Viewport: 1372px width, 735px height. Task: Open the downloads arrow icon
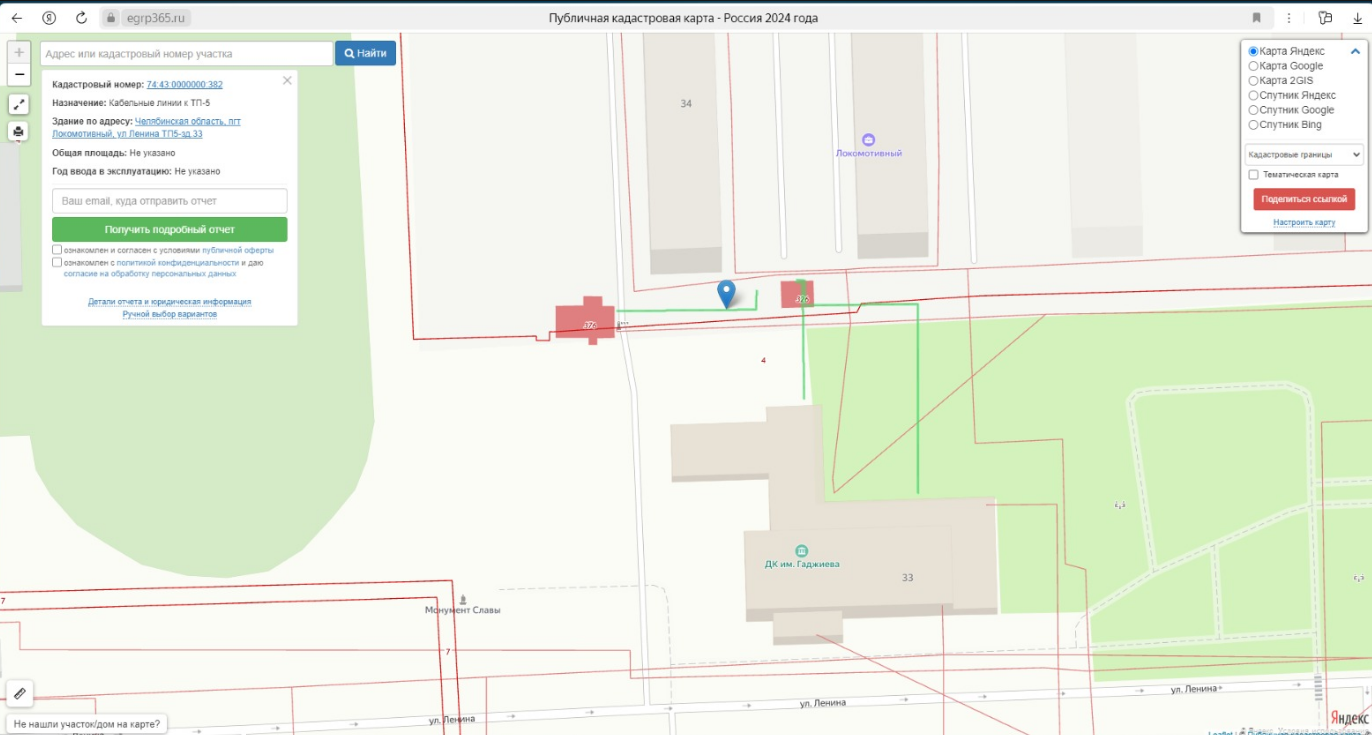click(x=1357, y=18)
